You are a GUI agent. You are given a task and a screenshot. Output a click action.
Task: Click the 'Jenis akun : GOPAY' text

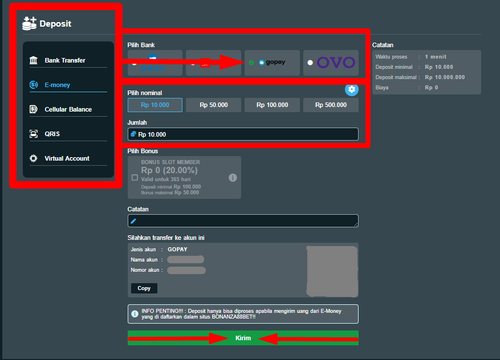(x=159, y=249)
